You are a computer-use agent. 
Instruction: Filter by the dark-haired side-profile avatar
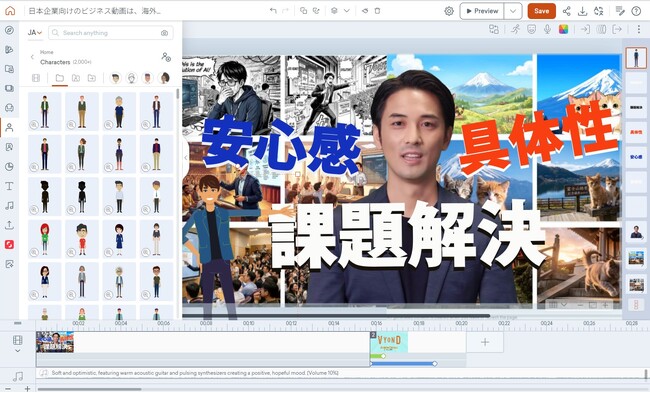click(165, 78)
